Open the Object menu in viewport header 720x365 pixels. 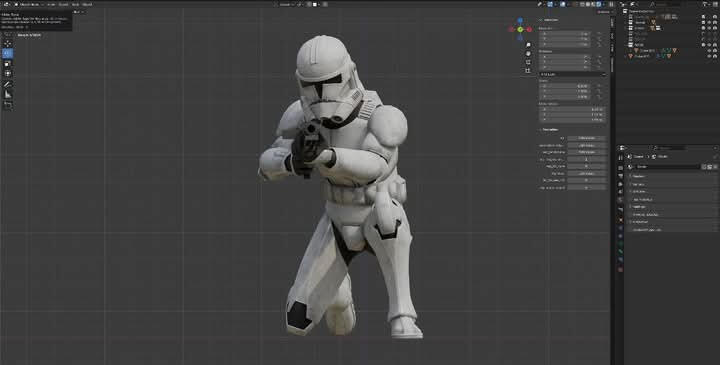click(87, 5)
